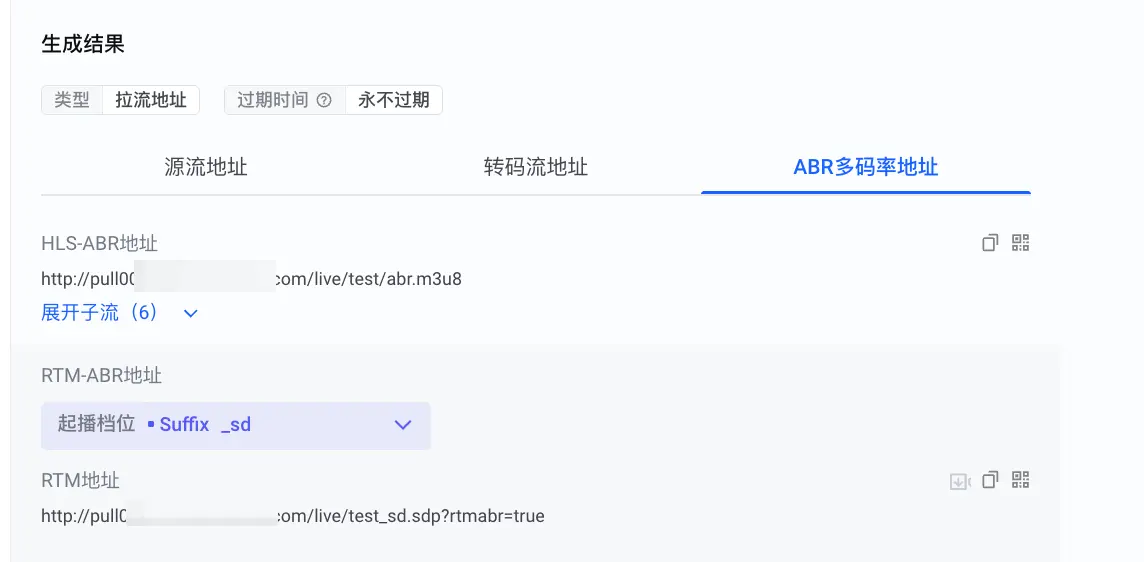The image size is (1144, 562).
Task: Click the 拉流地址 type value
Action: click(x=151, y=100)
